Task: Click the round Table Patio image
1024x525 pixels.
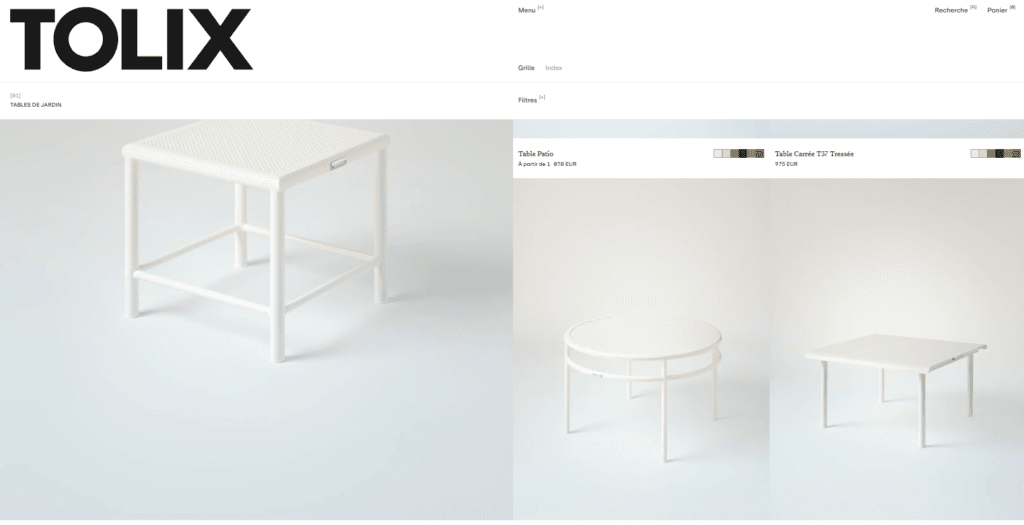Action: (x=641, y=349)
